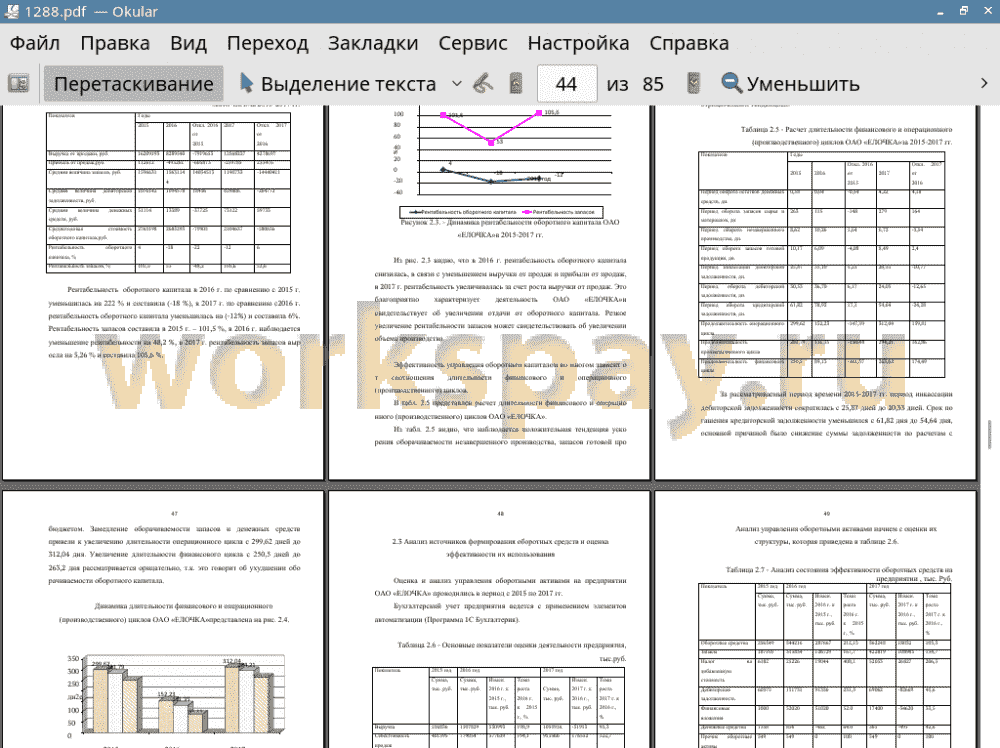
Task: Click the Okular app icon in title bar
Action: click(x=11, y=11)
